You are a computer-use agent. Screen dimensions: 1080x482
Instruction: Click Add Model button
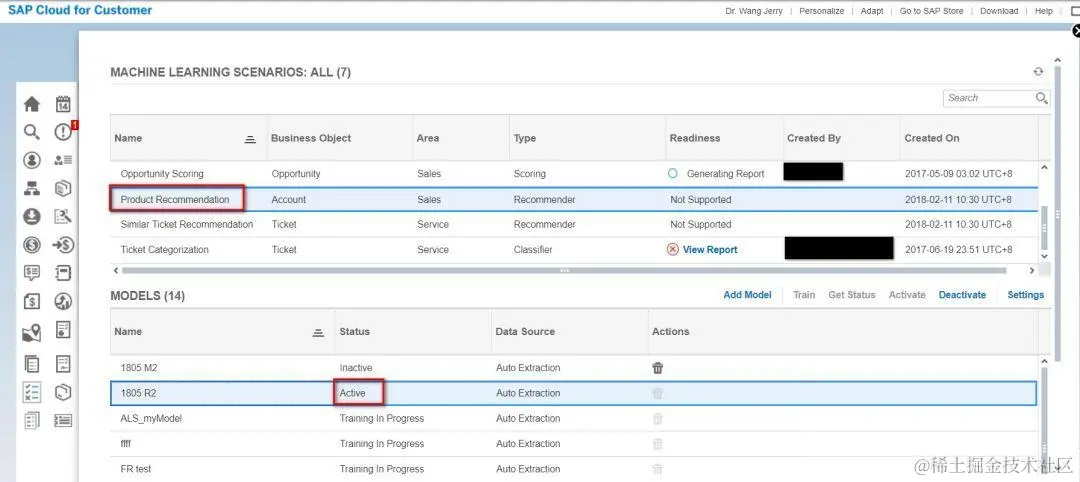click(x=747, y=295)
